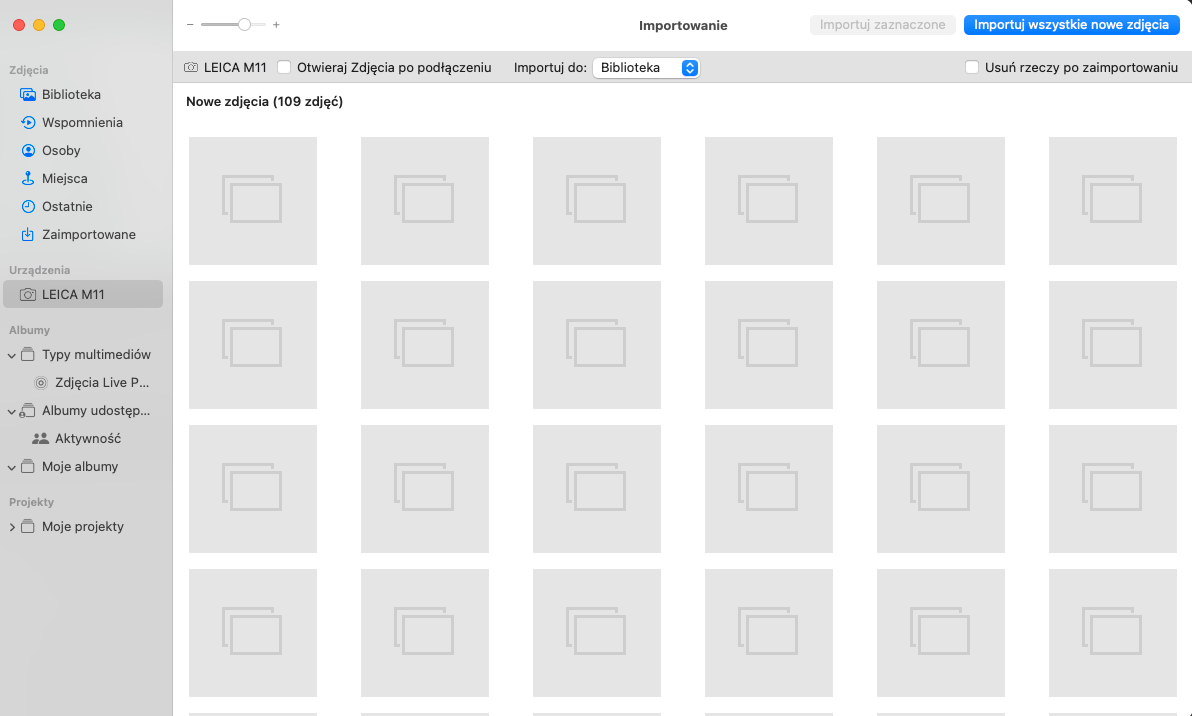Image resolution: width=1192 pixels, height=716 pixels.
Task: Click the Ostatnie clock icon
Action: click(28, 207)
